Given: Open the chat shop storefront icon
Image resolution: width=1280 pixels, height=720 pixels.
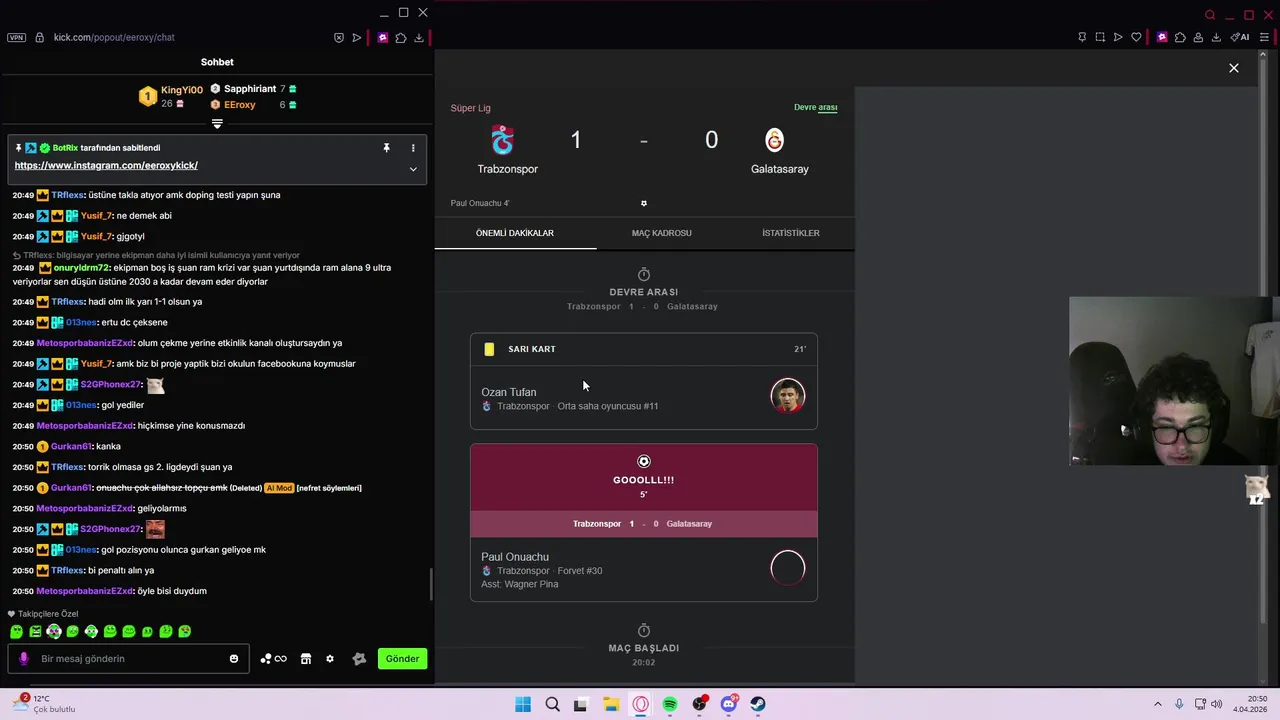Looking at the screenshot, I should click(x=306, y=659).
